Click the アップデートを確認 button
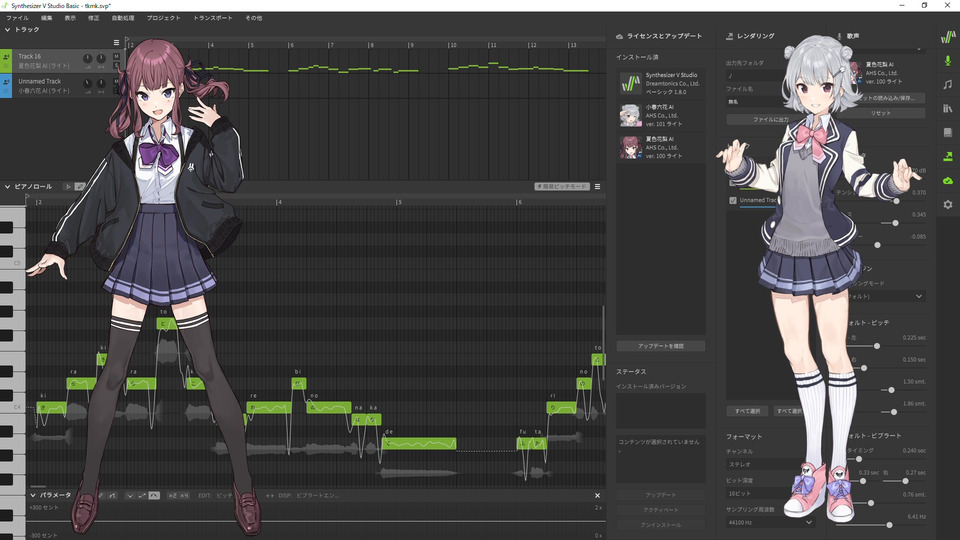Screen dimensions: 960x540 [661, 346]
